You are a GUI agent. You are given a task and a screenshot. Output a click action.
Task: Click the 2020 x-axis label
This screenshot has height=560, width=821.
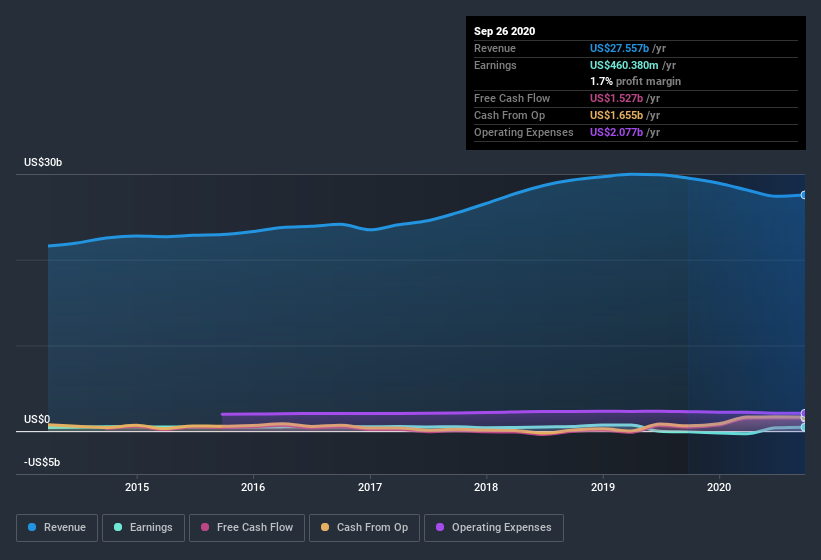pos(719,487)
